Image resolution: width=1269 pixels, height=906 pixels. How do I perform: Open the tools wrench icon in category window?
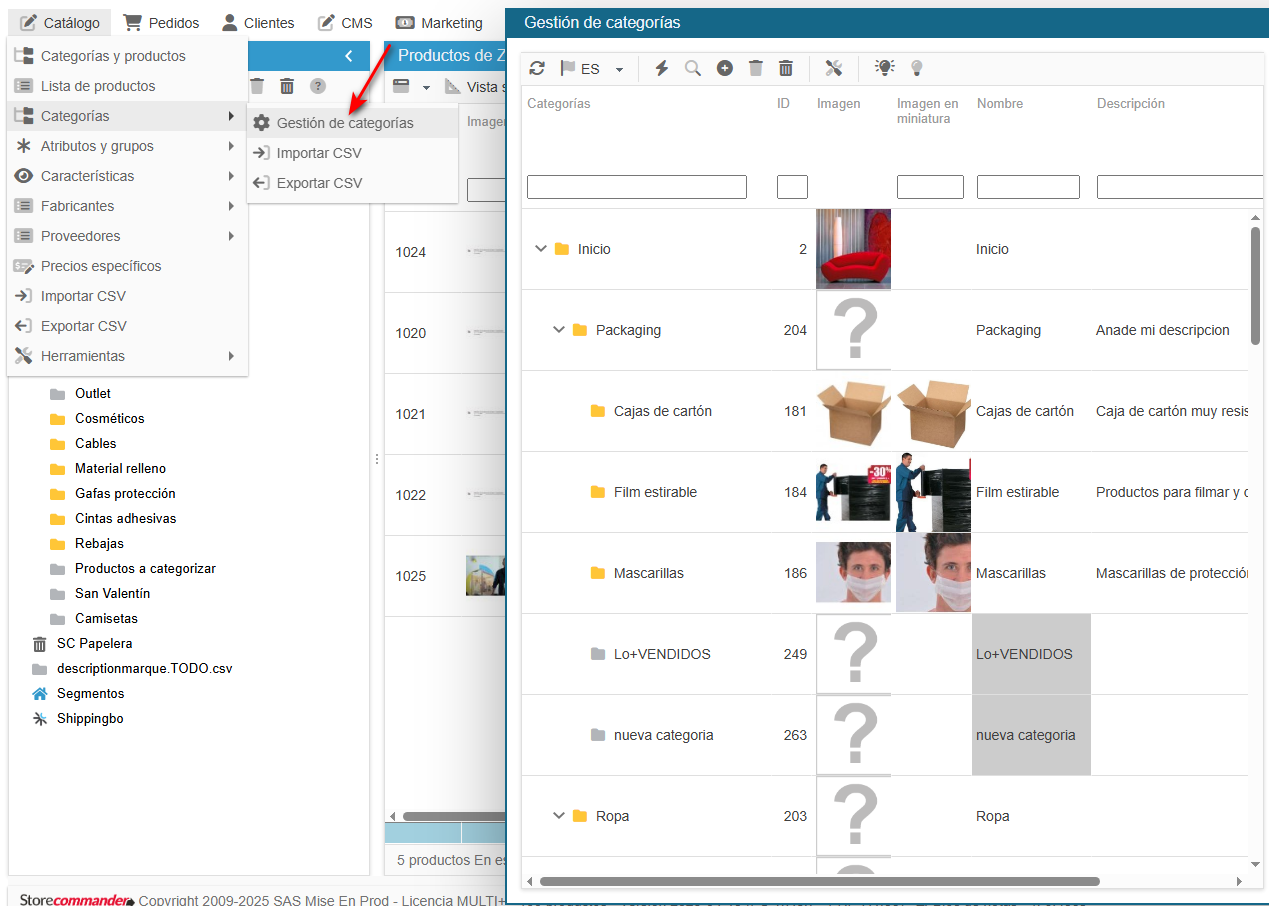834,68
